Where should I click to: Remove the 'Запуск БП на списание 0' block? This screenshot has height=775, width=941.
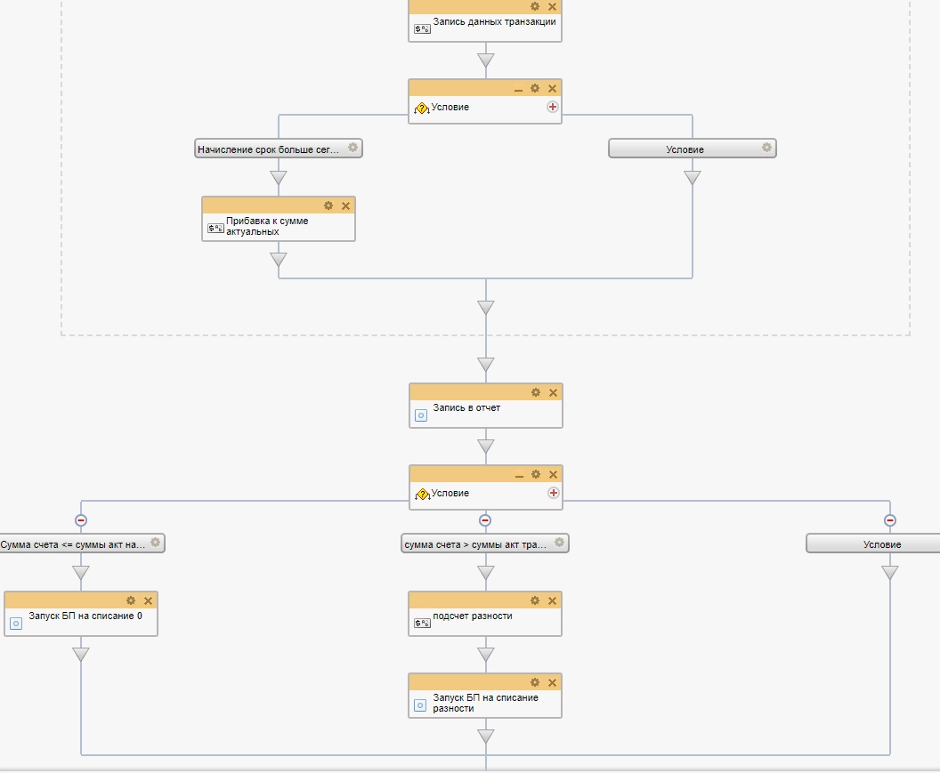pyautogui.click(x=148, y=600)
